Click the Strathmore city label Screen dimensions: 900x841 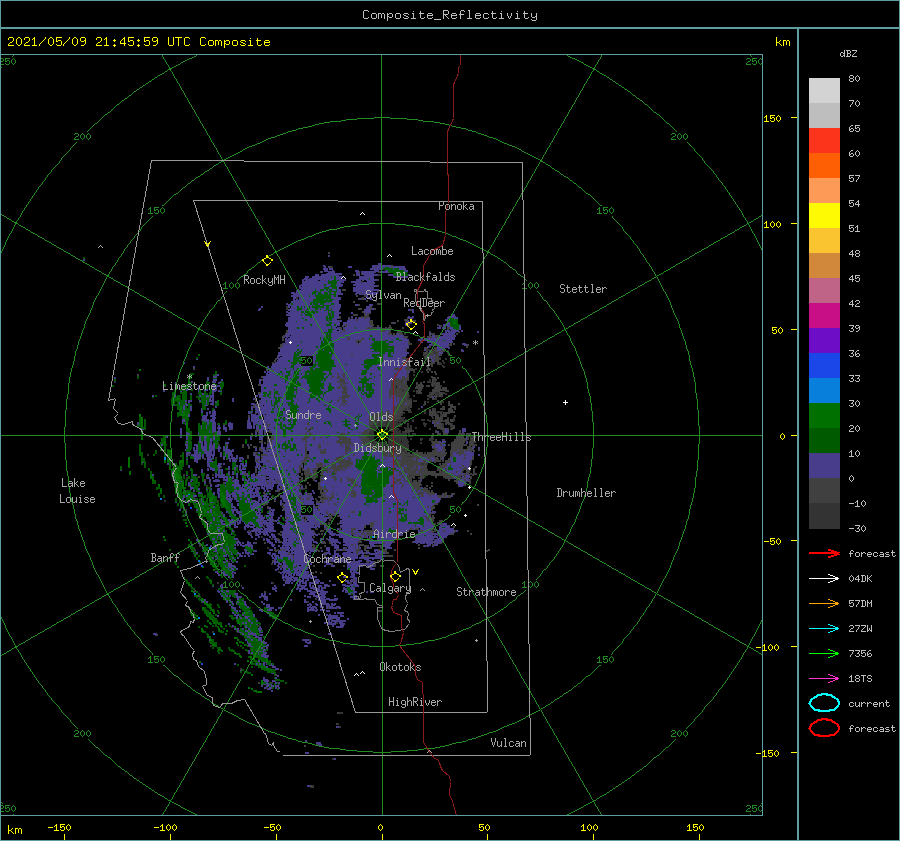click(486, 592)
